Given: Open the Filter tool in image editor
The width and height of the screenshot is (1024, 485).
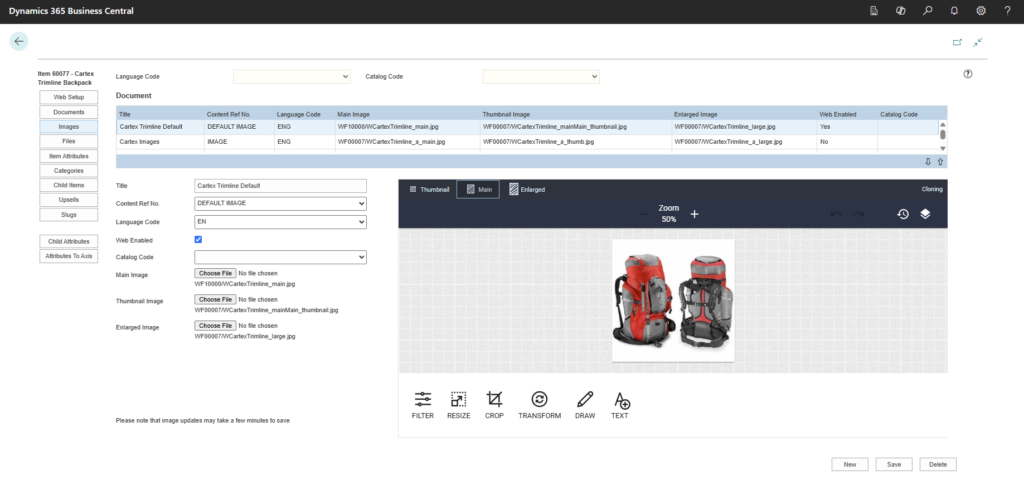Looking at the screenshot, I should pyautogui.click(x=422, y=404).
